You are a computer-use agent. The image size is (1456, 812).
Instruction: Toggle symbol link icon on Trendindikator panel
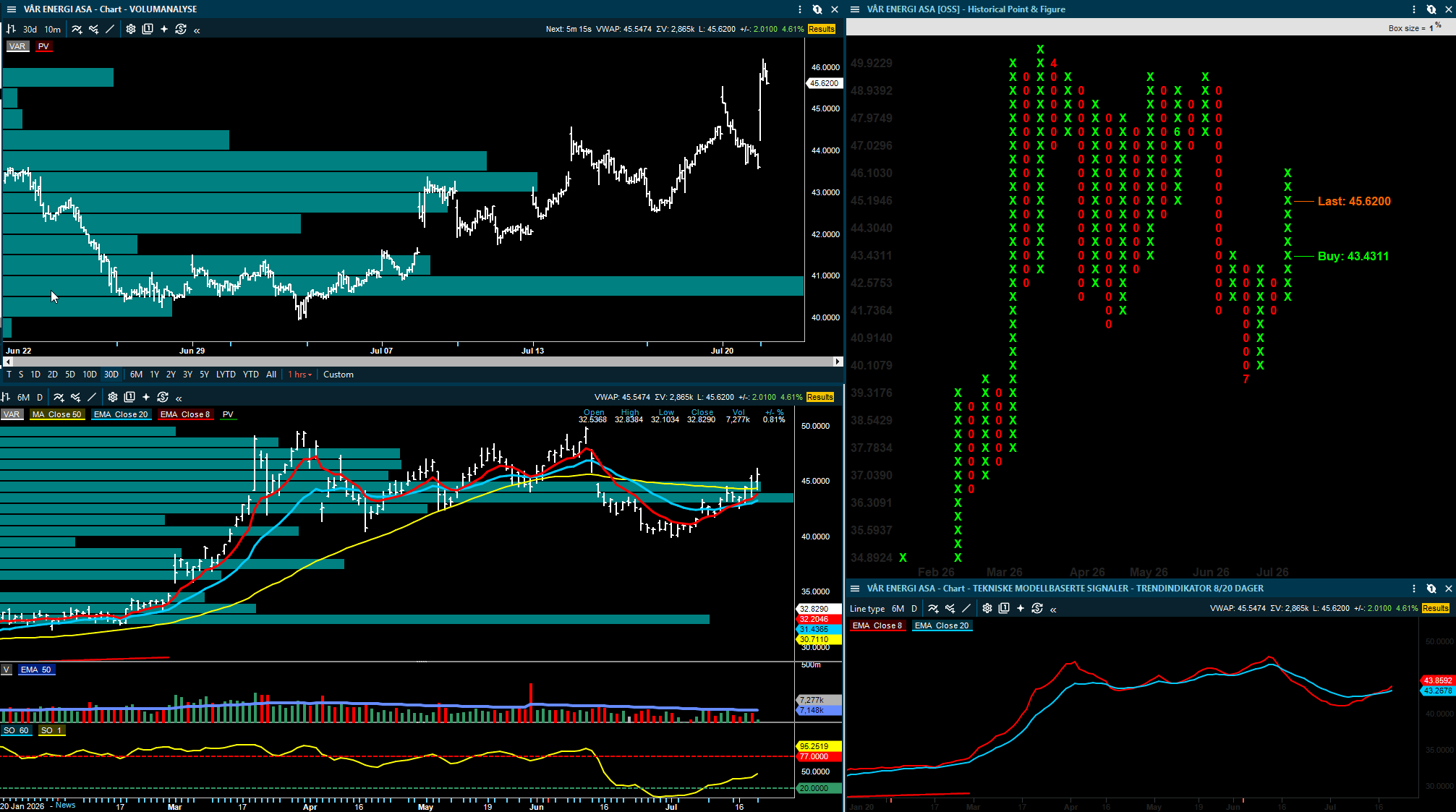(x=1431, y=589)
